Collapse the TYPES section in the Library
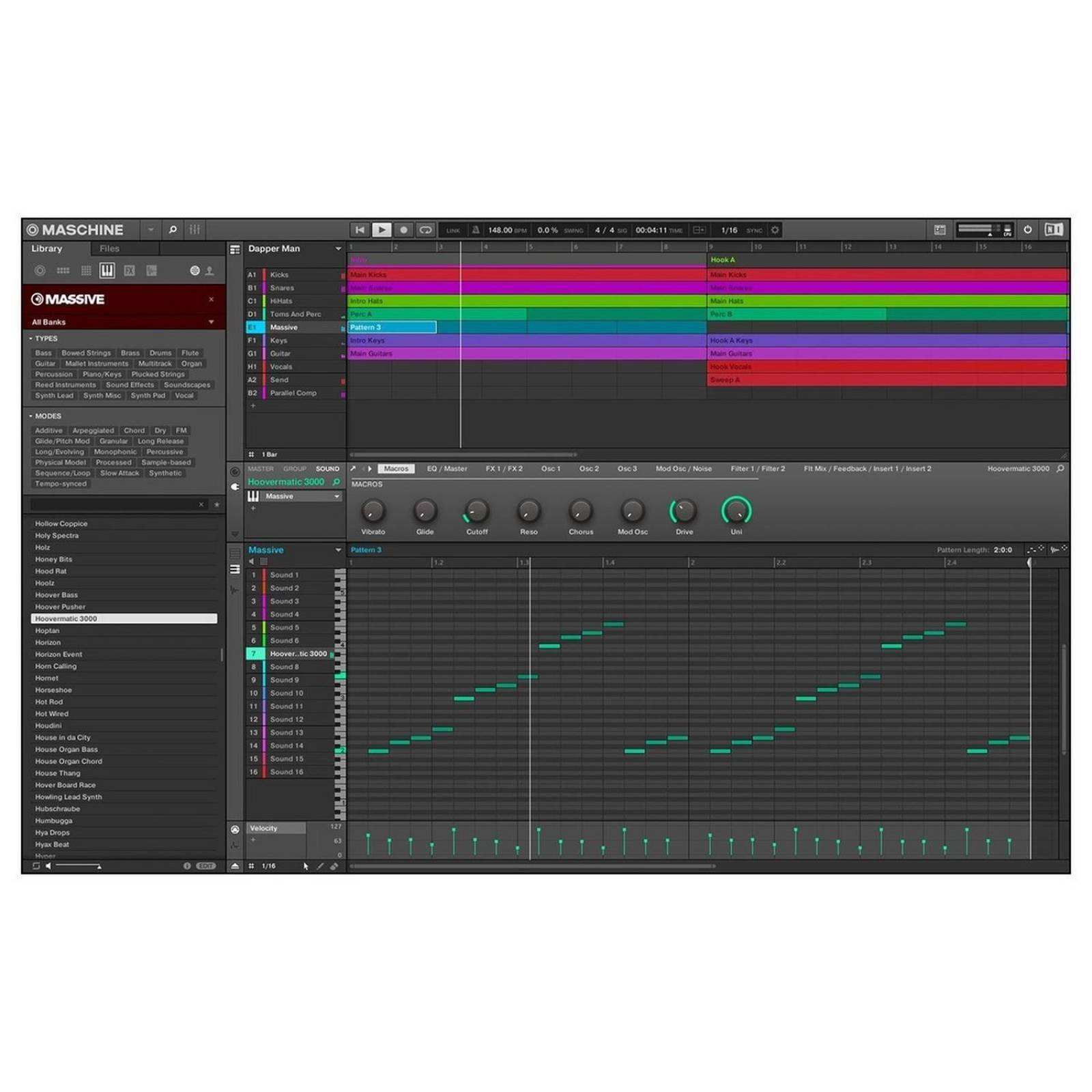This screenshot has height=1092, width=1092. 29,338
